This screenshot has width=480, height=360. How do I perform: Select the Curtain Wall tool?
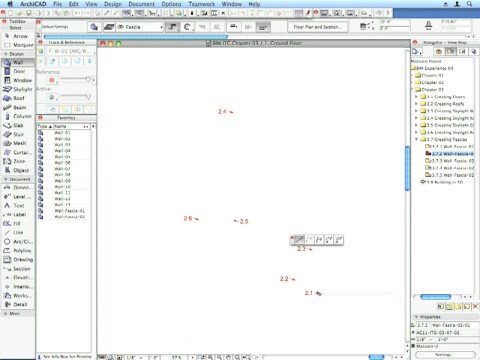point(17,152)
